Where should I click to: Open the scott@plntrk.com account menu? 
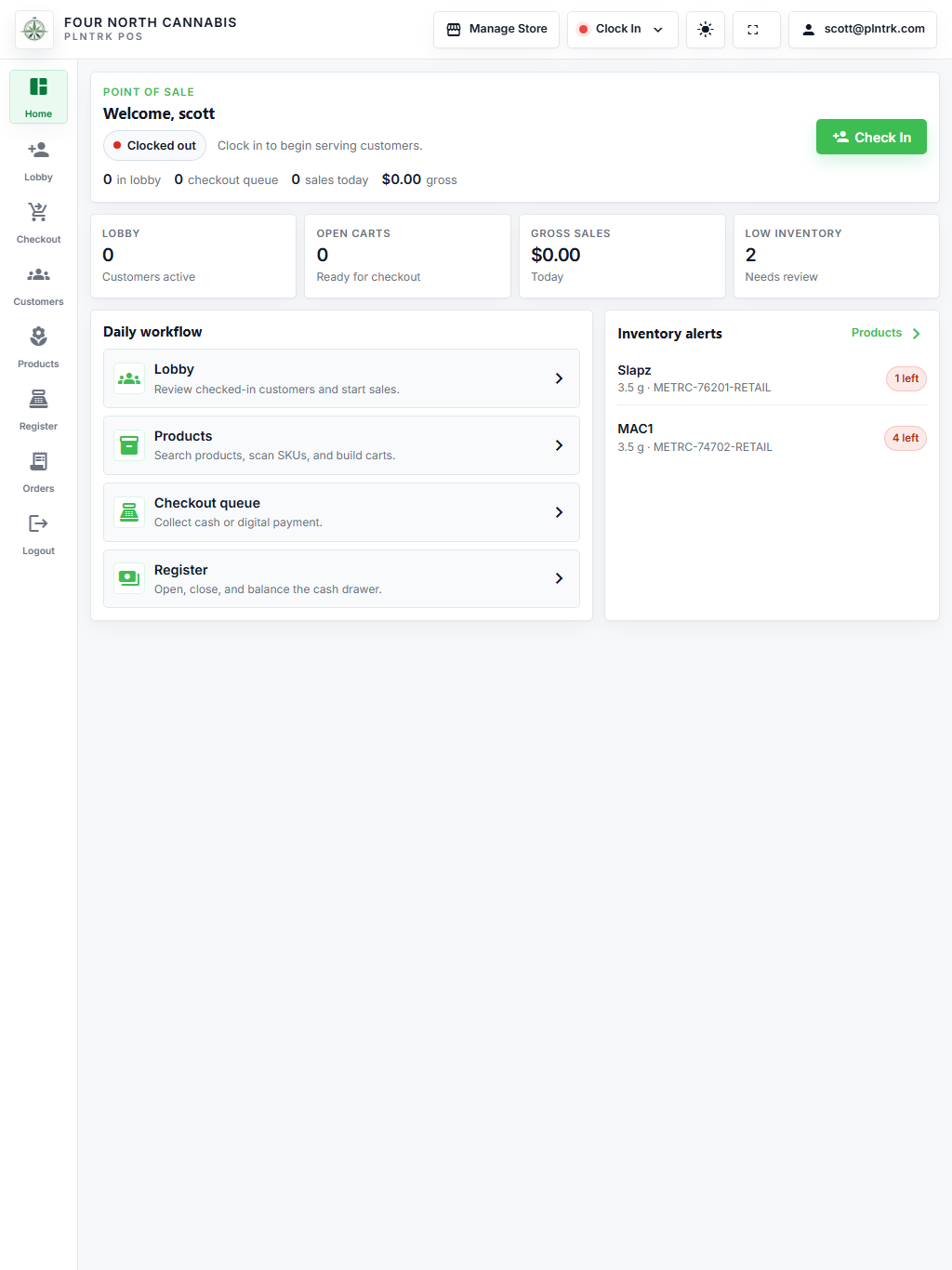[x=863, y=30]
